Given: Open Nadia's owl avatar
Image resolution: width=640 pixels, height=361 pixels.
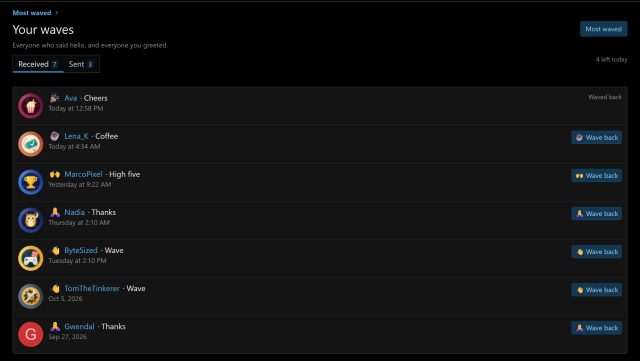Looking at the screenshot, I should pos(31,220).
